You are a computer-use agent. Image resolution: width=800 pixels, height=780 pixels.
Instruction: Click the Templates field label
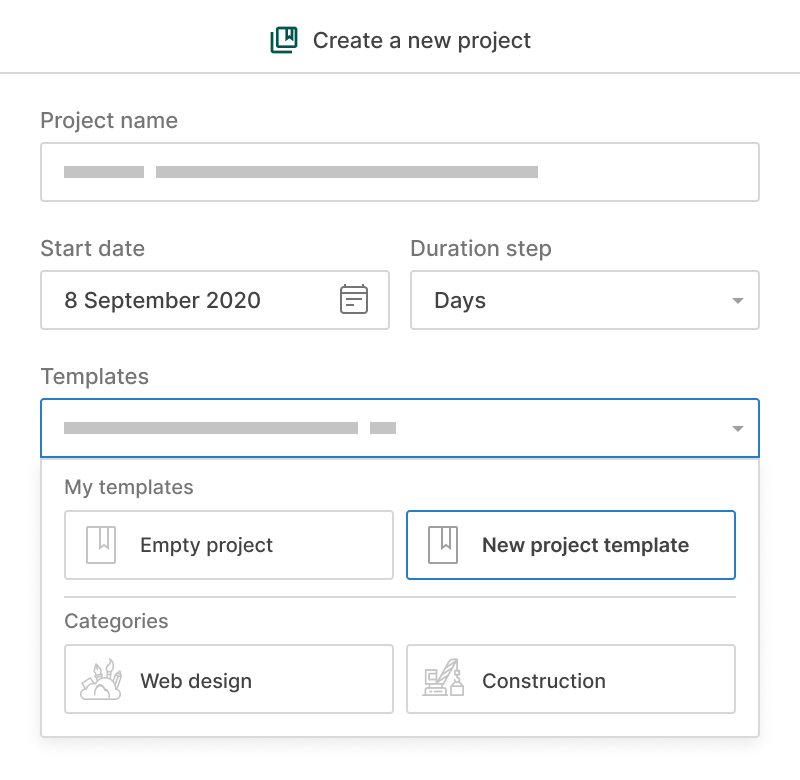(94, 377)
